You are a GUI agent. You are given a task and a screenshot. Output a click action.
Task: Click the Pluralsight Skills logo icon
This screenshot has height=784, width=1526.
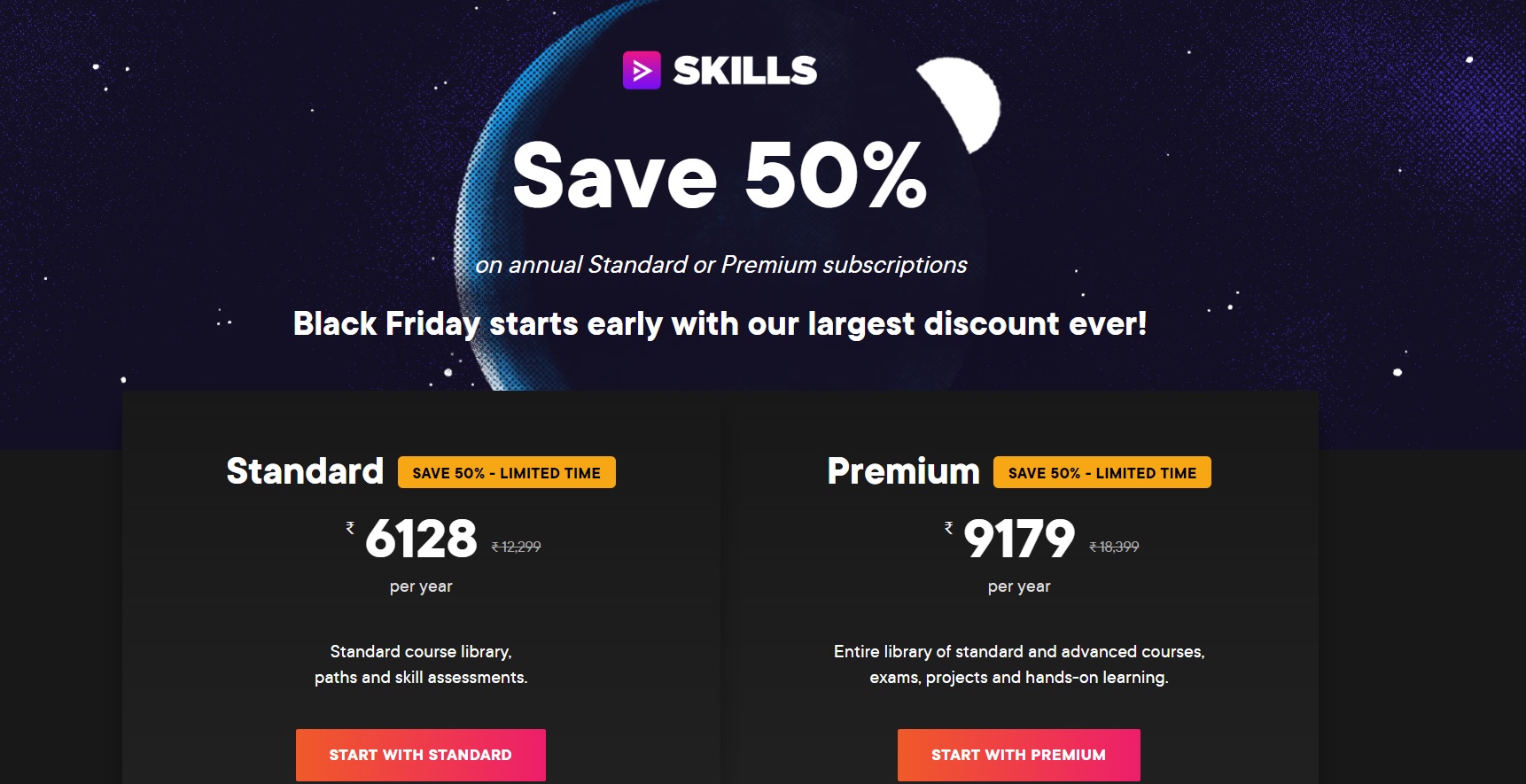tap(642, 71)
